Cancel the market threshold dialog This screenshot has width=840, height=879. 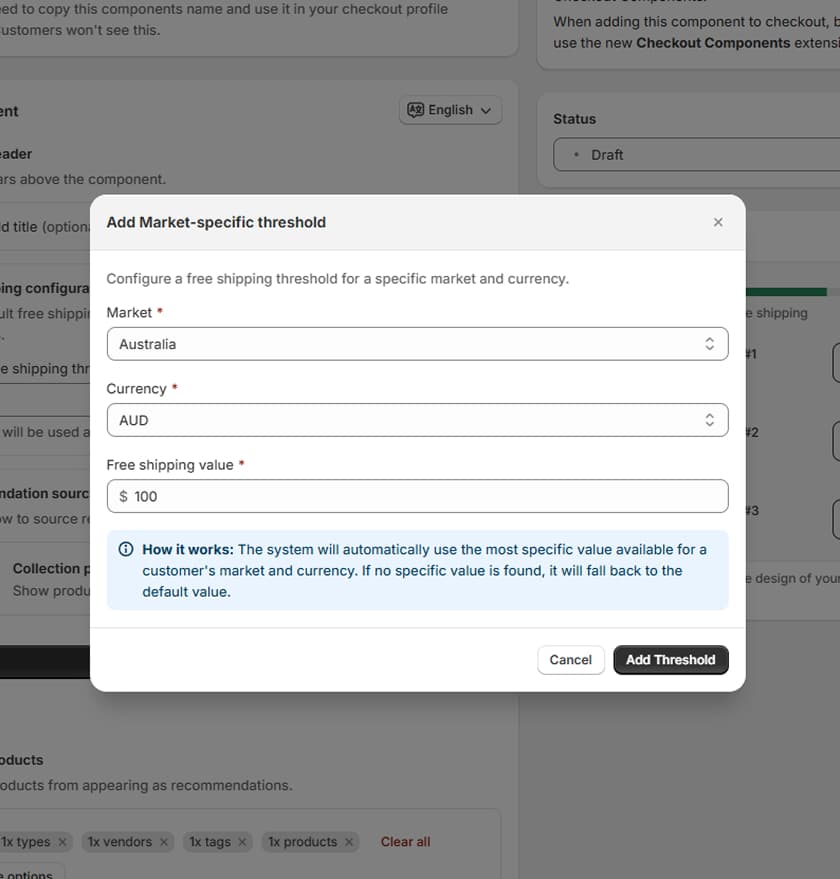click(570, 660)
